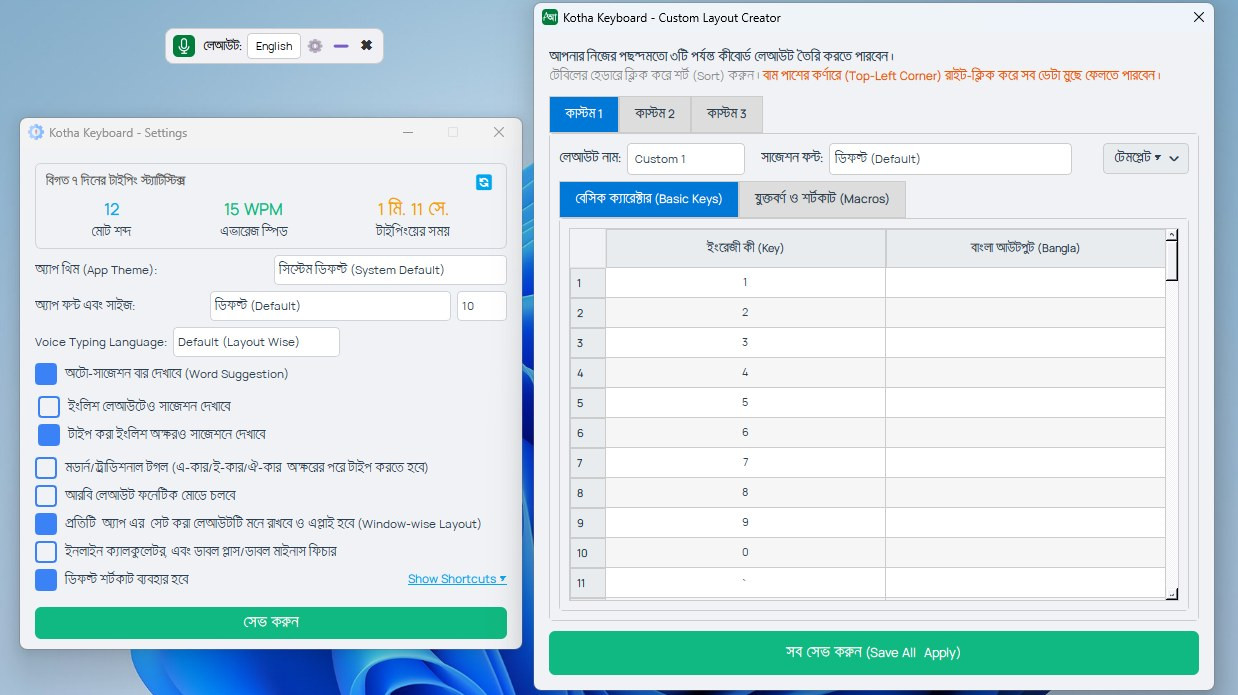Click the scrollbar down arrow in the table

(x=1172, y=594)
